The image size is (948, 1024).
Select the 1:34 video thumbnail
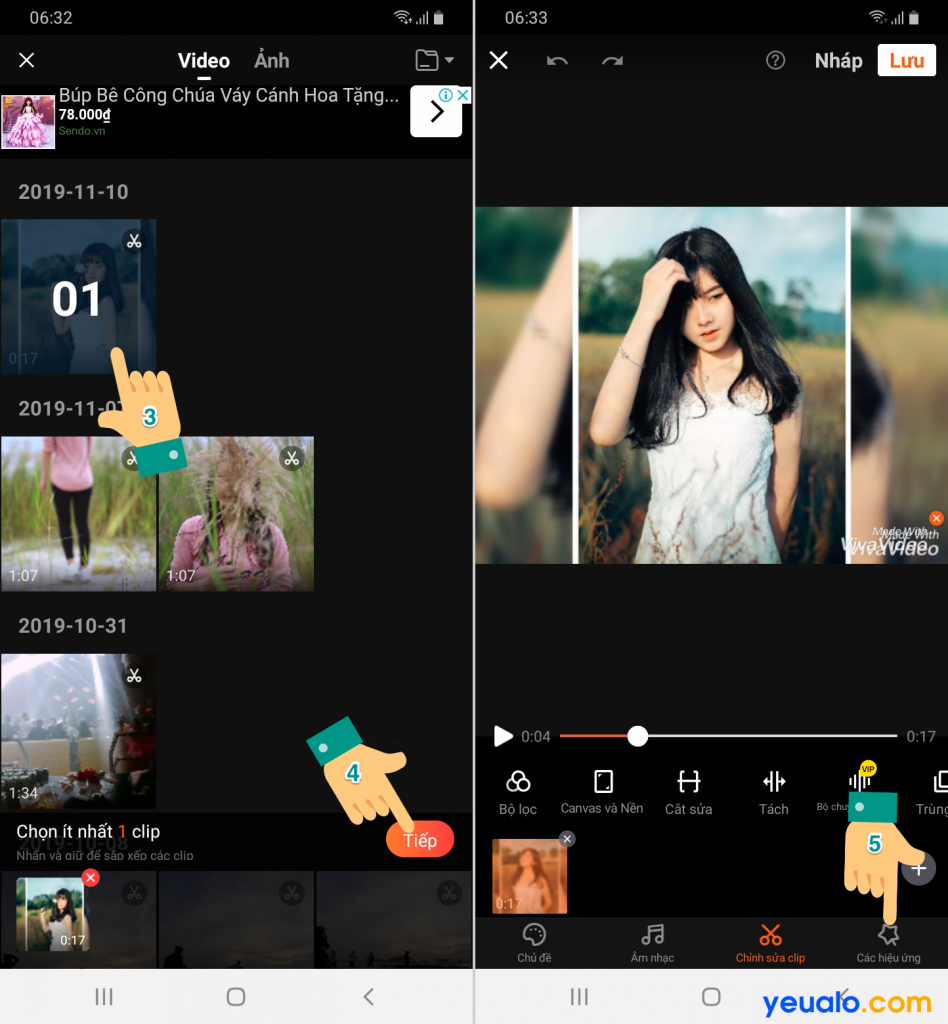click(78, 731)
